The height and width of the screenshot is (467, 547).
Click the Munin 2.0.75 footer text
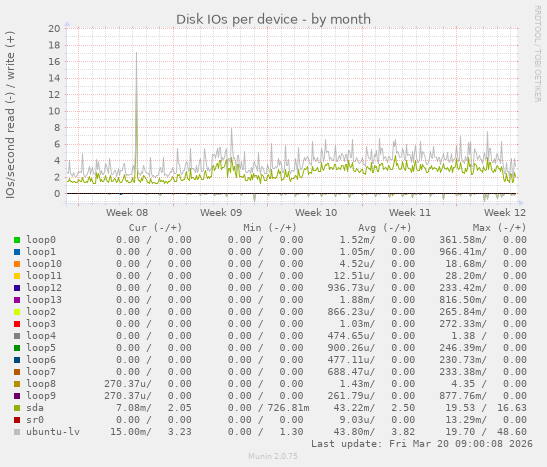[273, 456]
